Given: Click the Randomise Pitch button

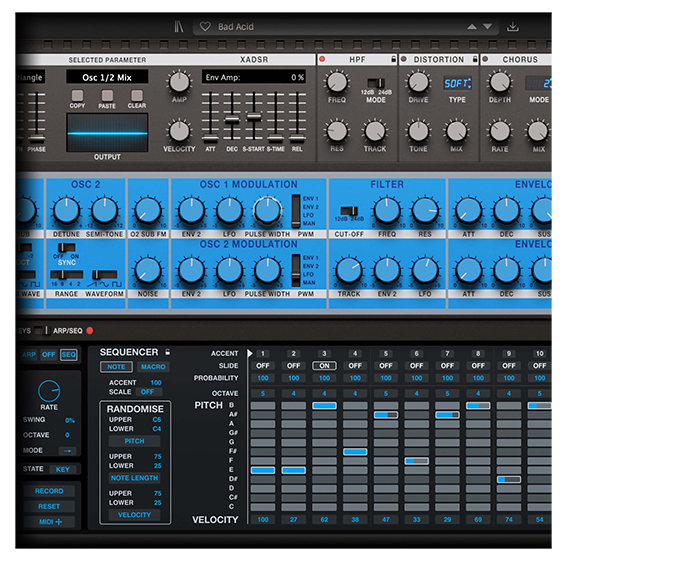Looking at the screenshot, I should pos(134,440).
